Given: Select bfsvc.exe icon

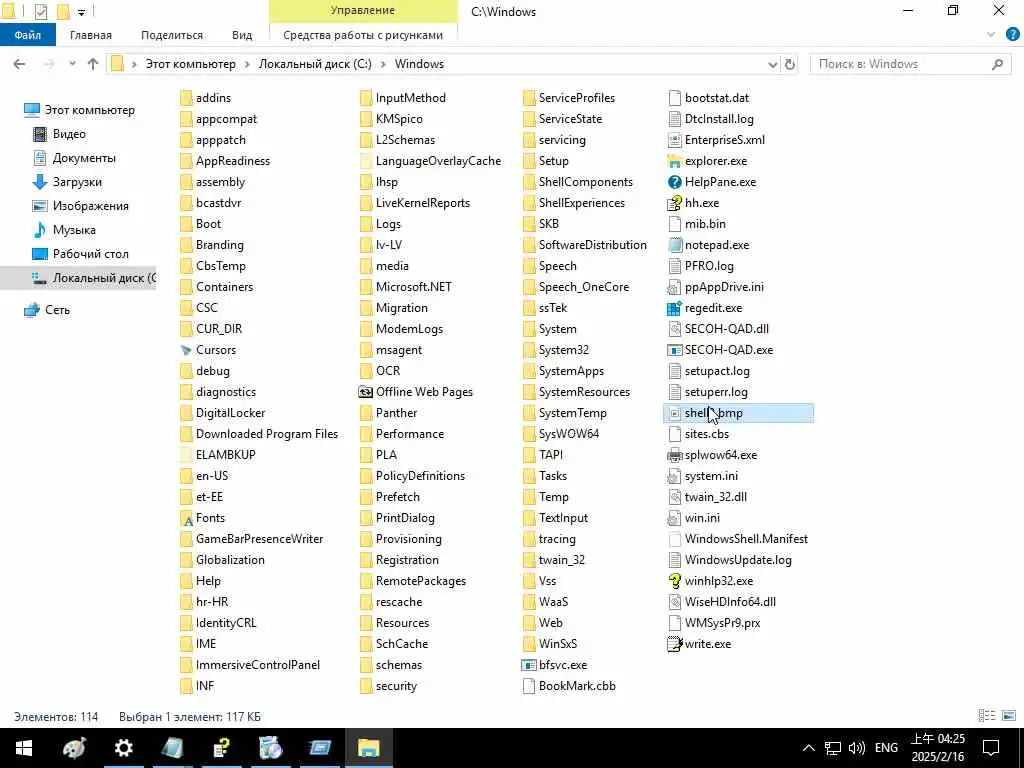Looking at the screenshot, I should [529, 665].
